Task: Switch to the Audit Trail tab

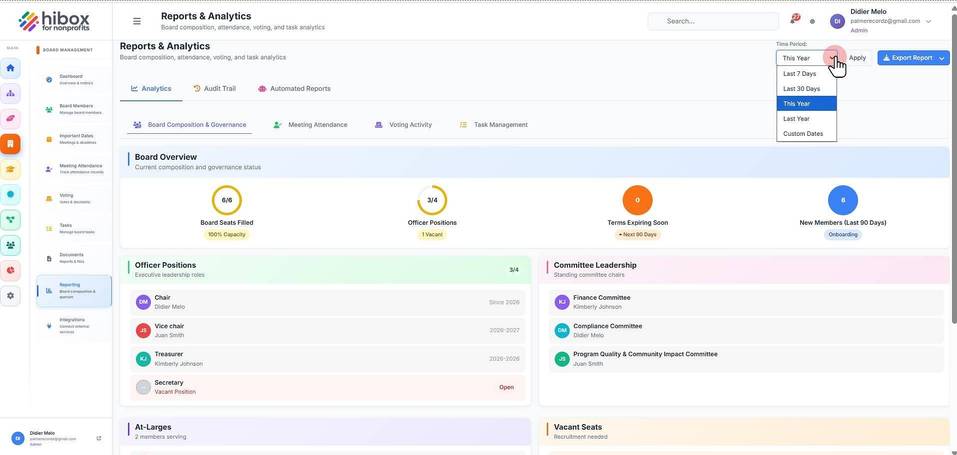Action: pyautogui.click(x=214, y=89)
